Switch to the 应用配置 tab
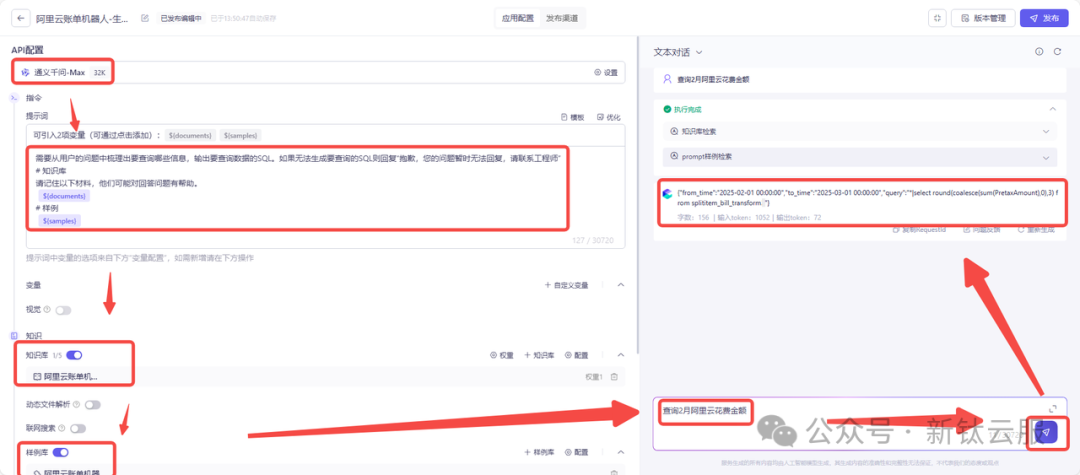This screenshot has width=1080, height=475. pos(518,18)
